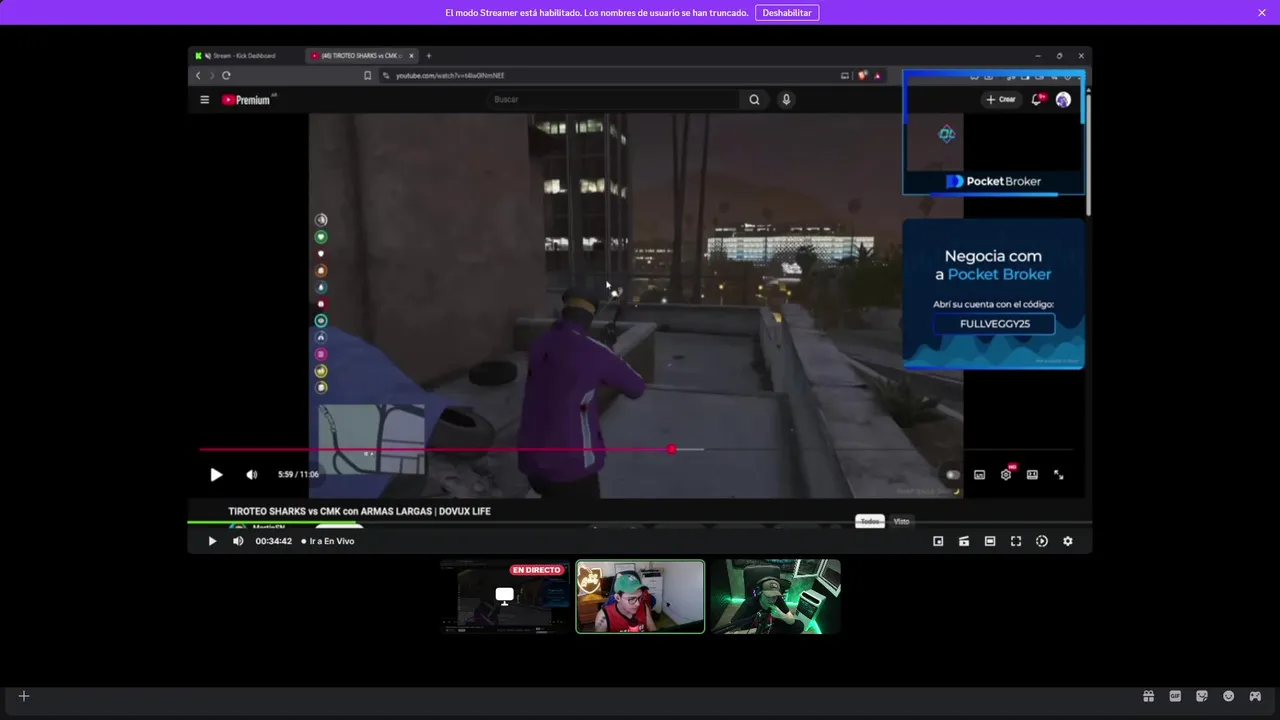The height and width of the screenshot is (720, 1280).
Task: Open the stream settings gear icon
Action: (x=1068, y=541)
